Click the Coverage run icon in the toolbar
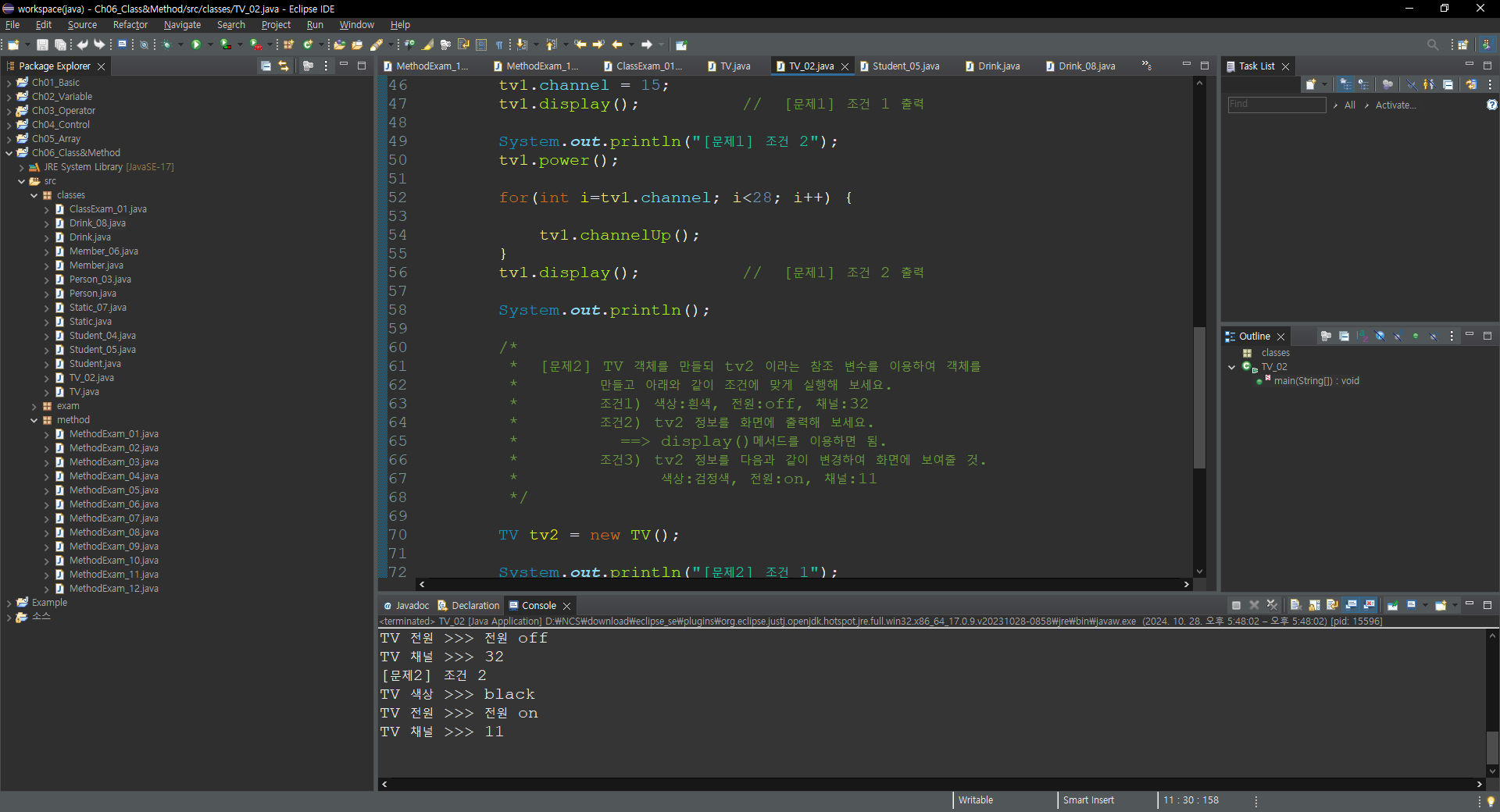Viewport: 1500px width, 812px height. [225, 45]
